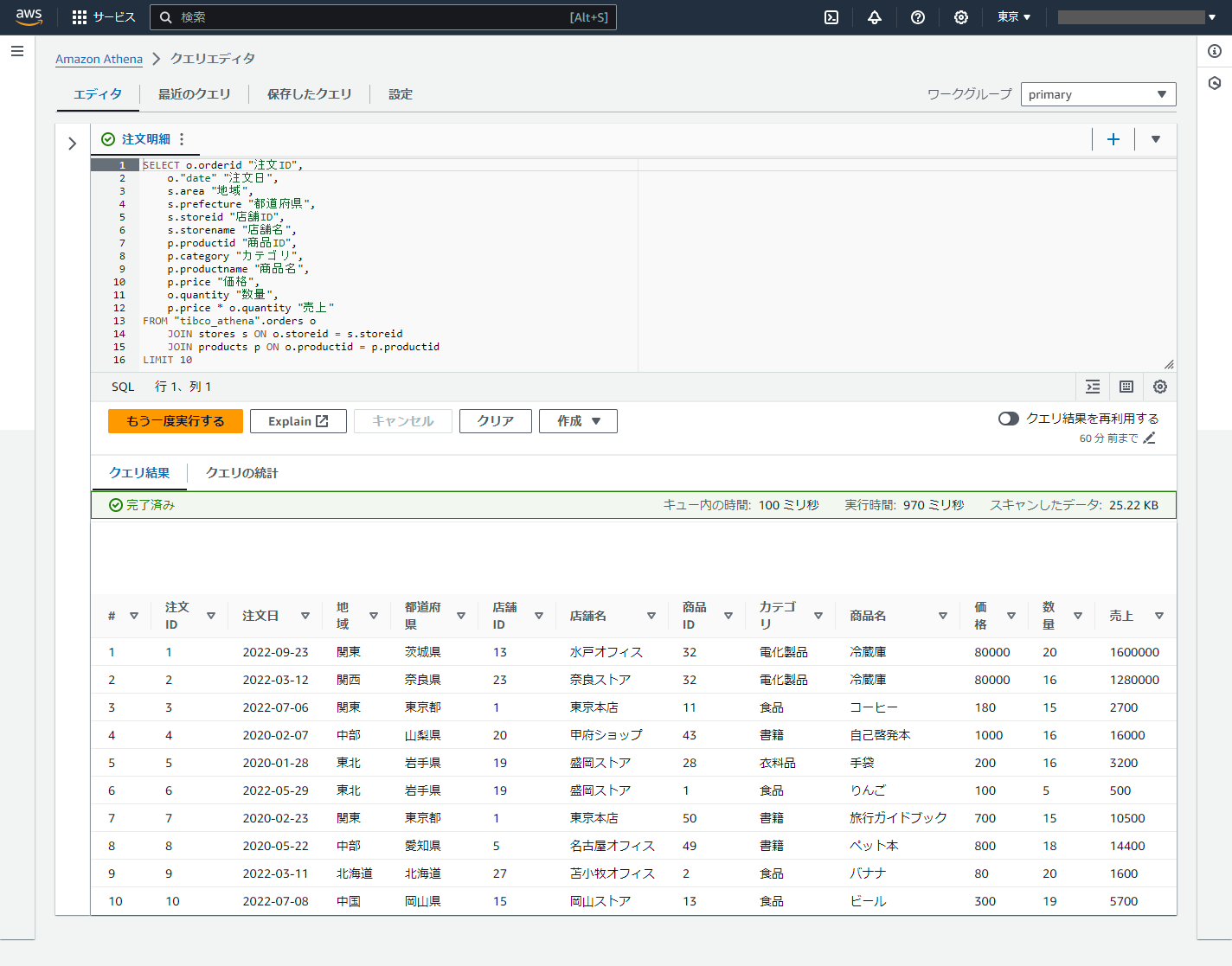
Task: Click もう一度実行する button
Action: point(176,421)
